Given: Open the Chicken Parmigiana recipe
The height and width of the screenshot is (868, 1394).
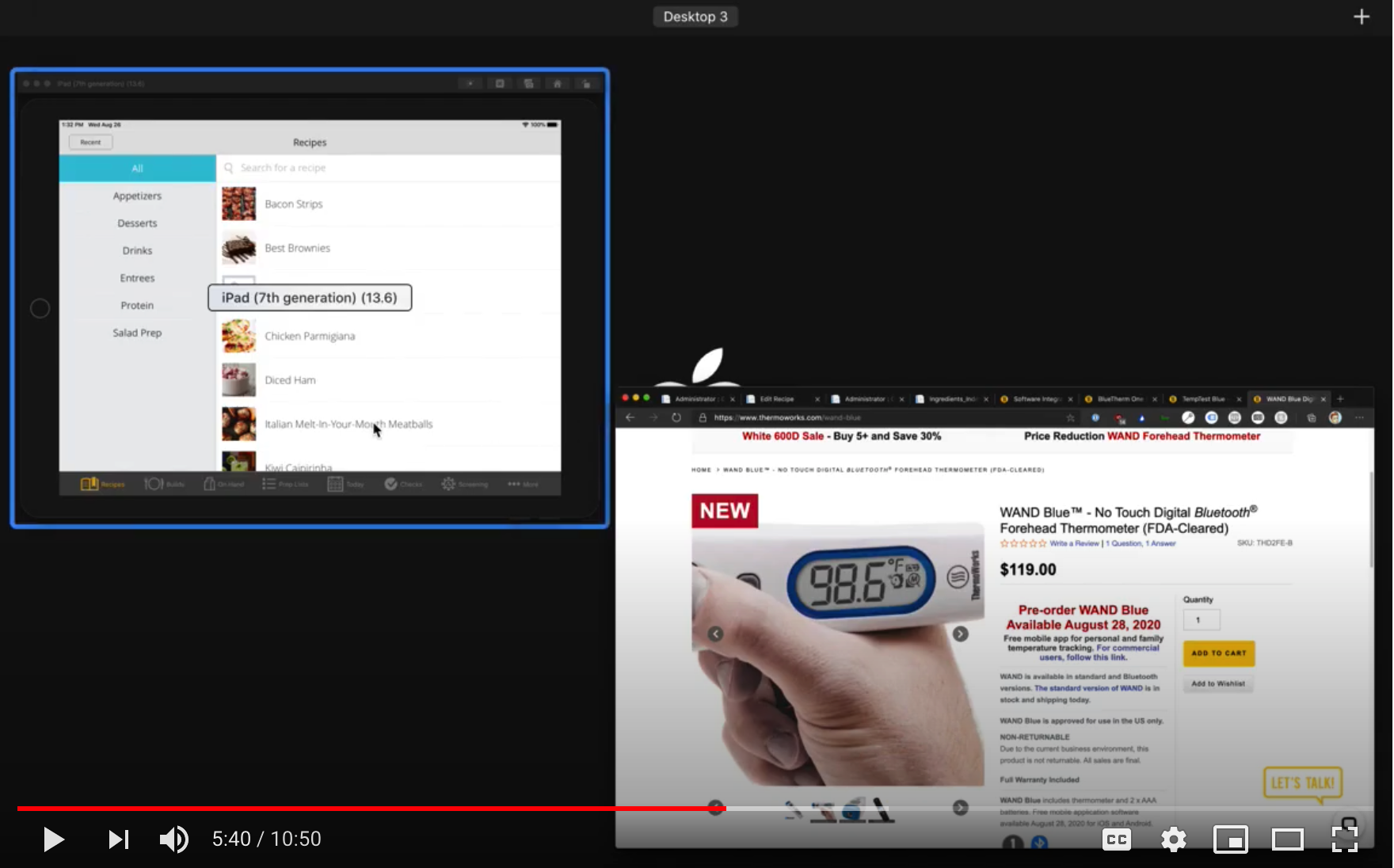Looking at the screenshot, I should pos(388,336).
